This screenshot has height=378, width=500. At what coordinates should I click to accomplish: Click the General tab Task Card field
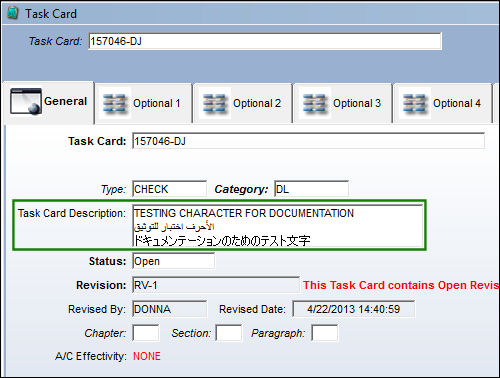click(x=308, y=141)
